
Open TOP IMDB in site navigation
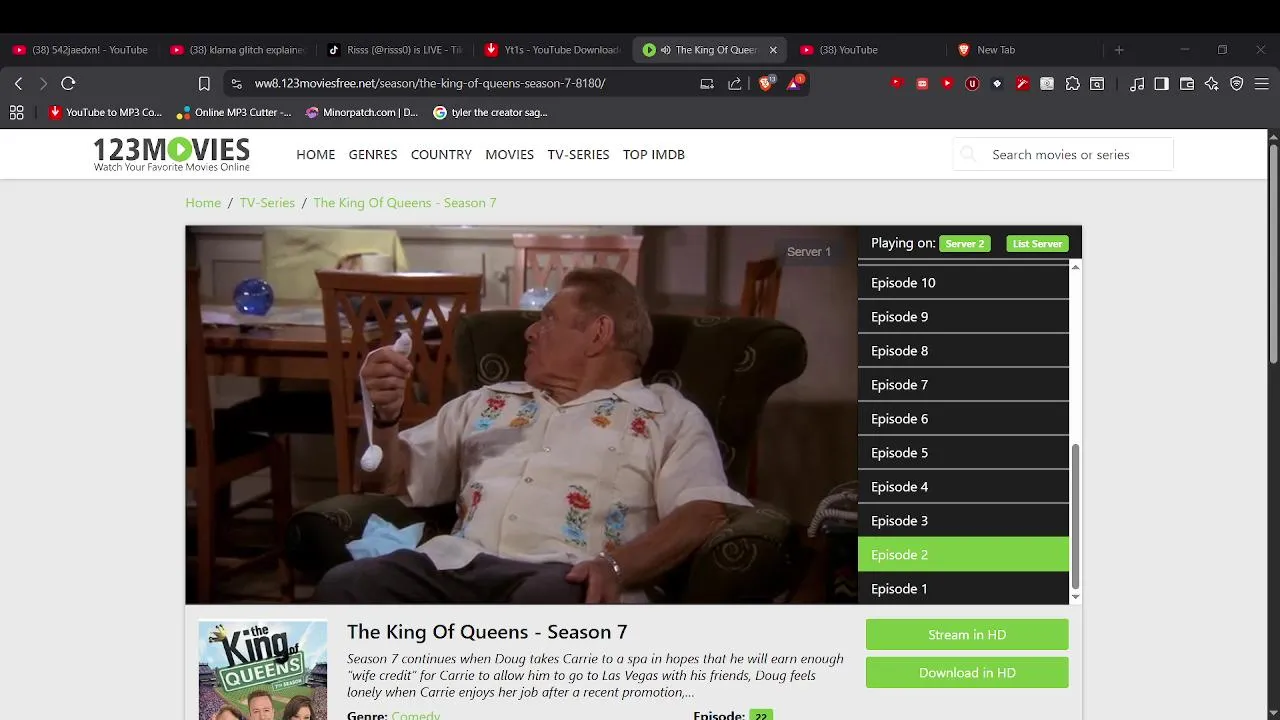click(x=654, y=155)
